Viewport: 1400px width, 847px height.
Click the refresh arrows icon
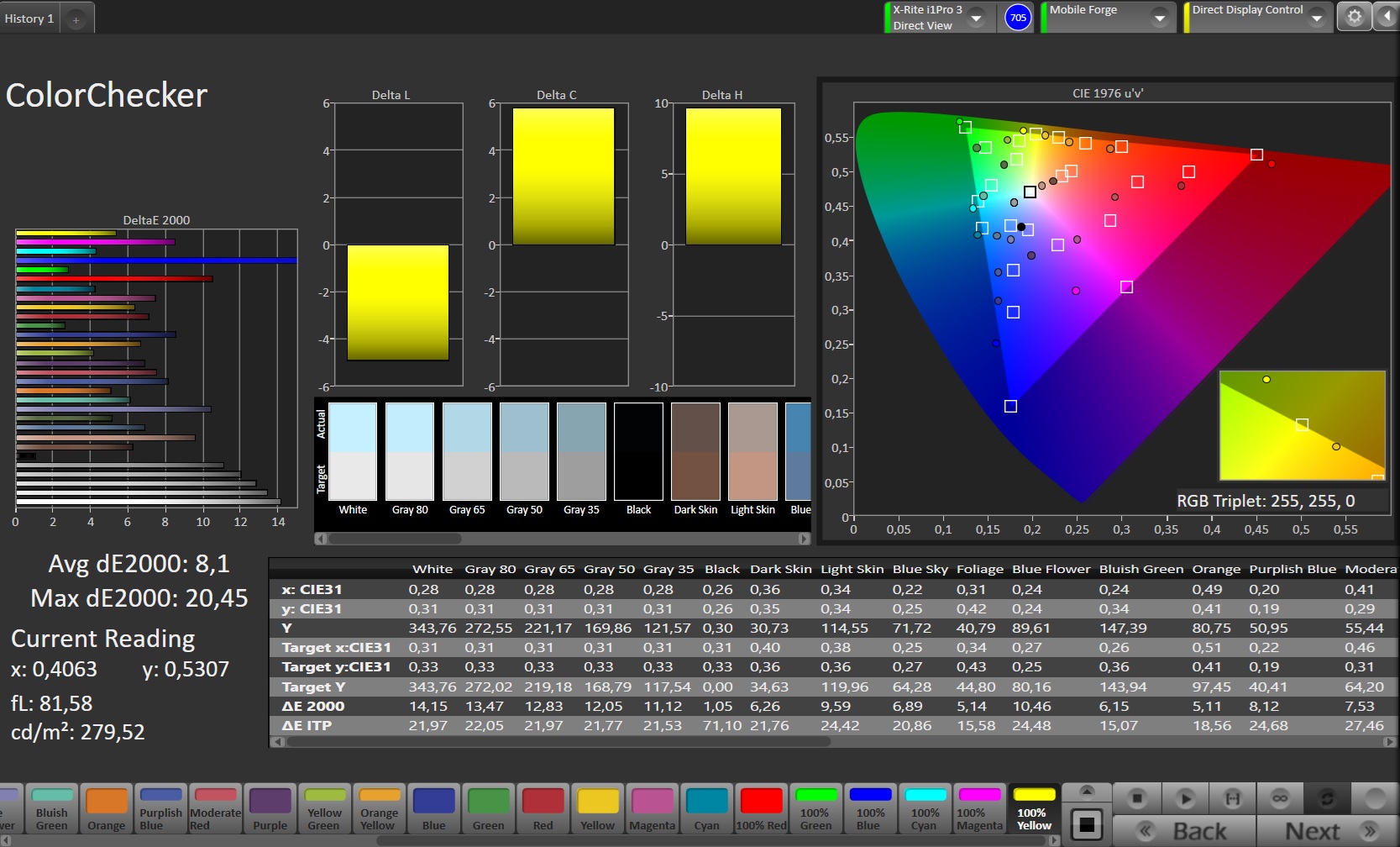(1327, 798)
